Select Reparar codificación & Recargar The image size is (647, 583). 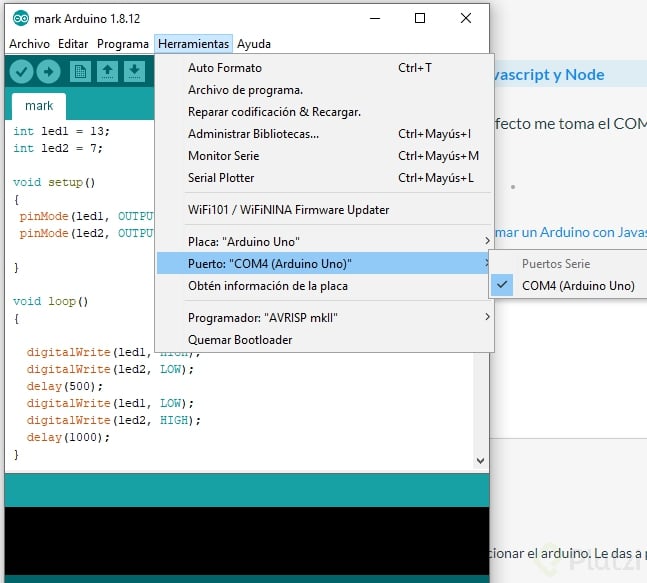pos(325,112)
